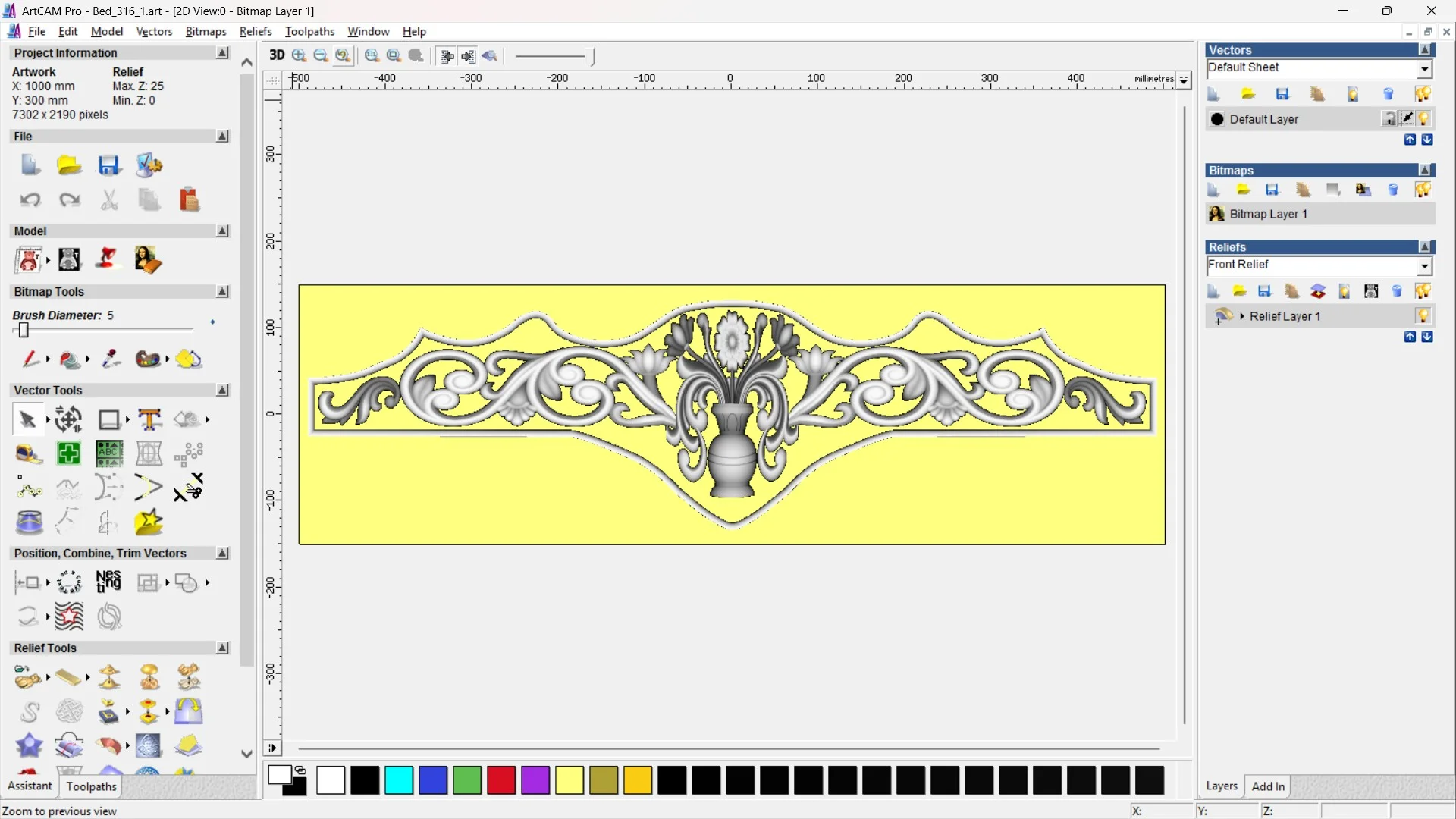Click the Zoom In toolbar icon

[300, 55]
